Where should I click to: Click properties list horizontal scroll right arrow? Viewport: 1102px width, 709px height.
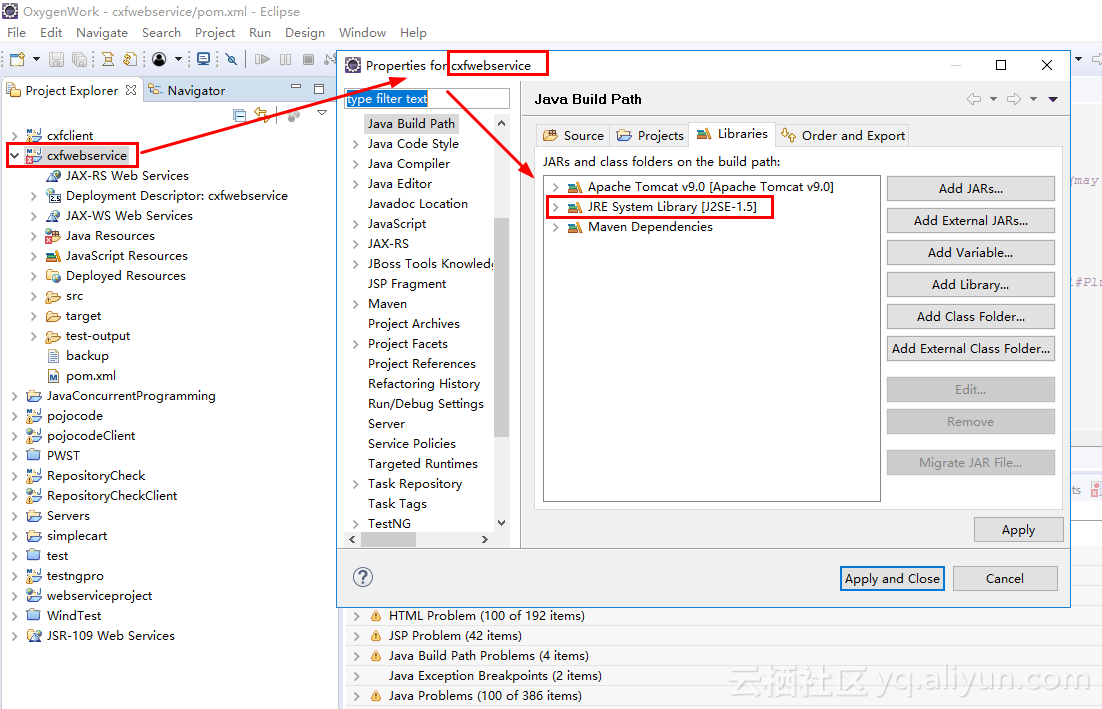click(x=484, y=539)
